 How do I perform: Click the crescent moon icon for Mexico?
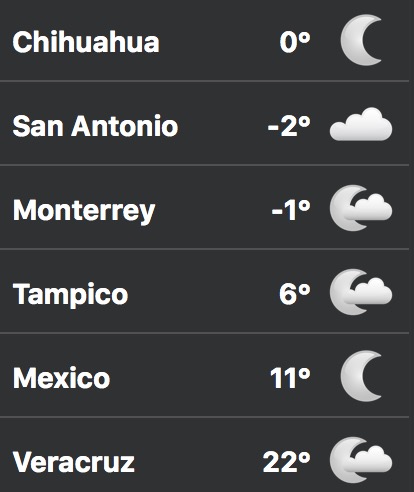361,376
